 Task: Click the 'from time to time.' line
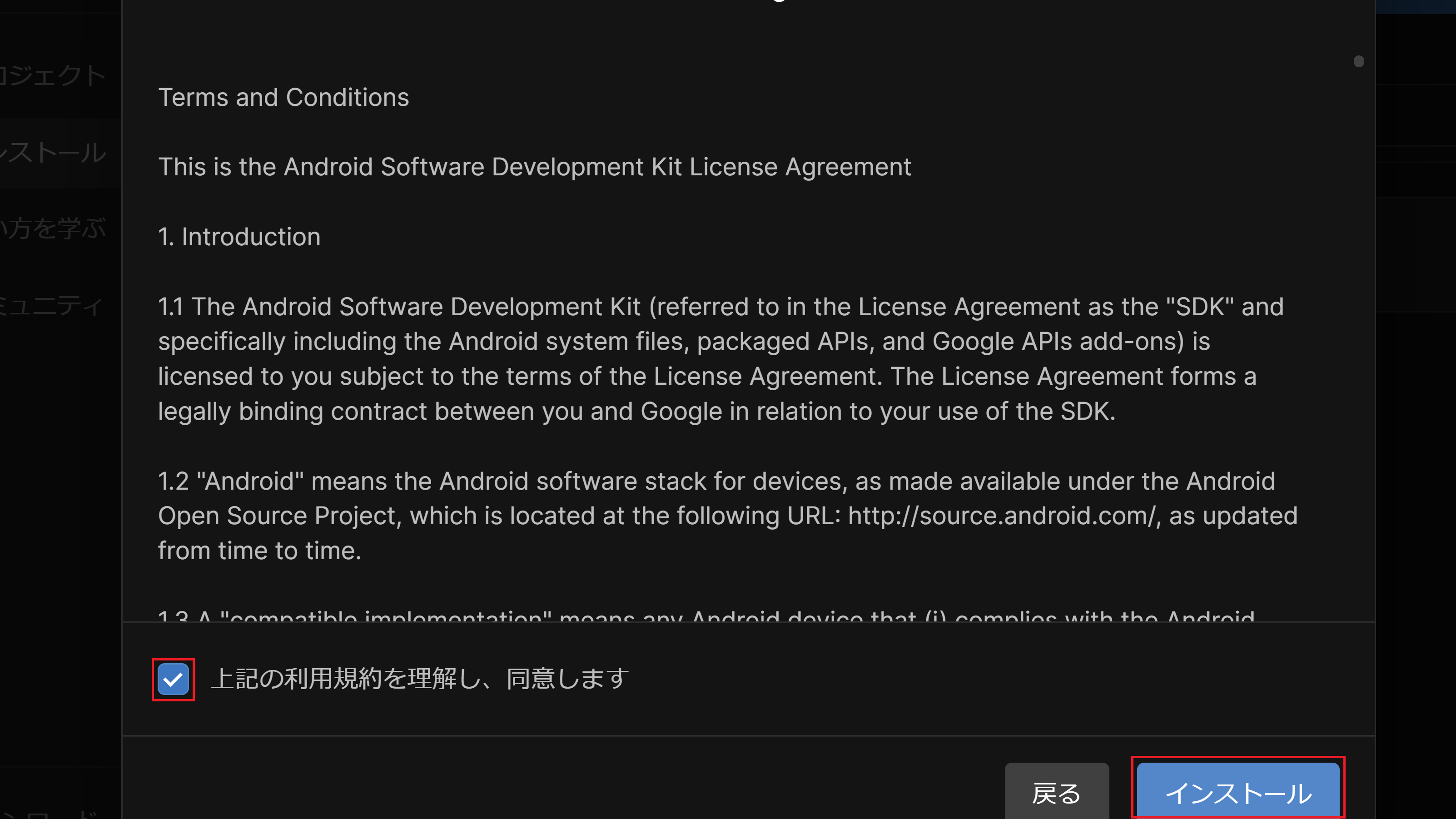click(259, 551)
